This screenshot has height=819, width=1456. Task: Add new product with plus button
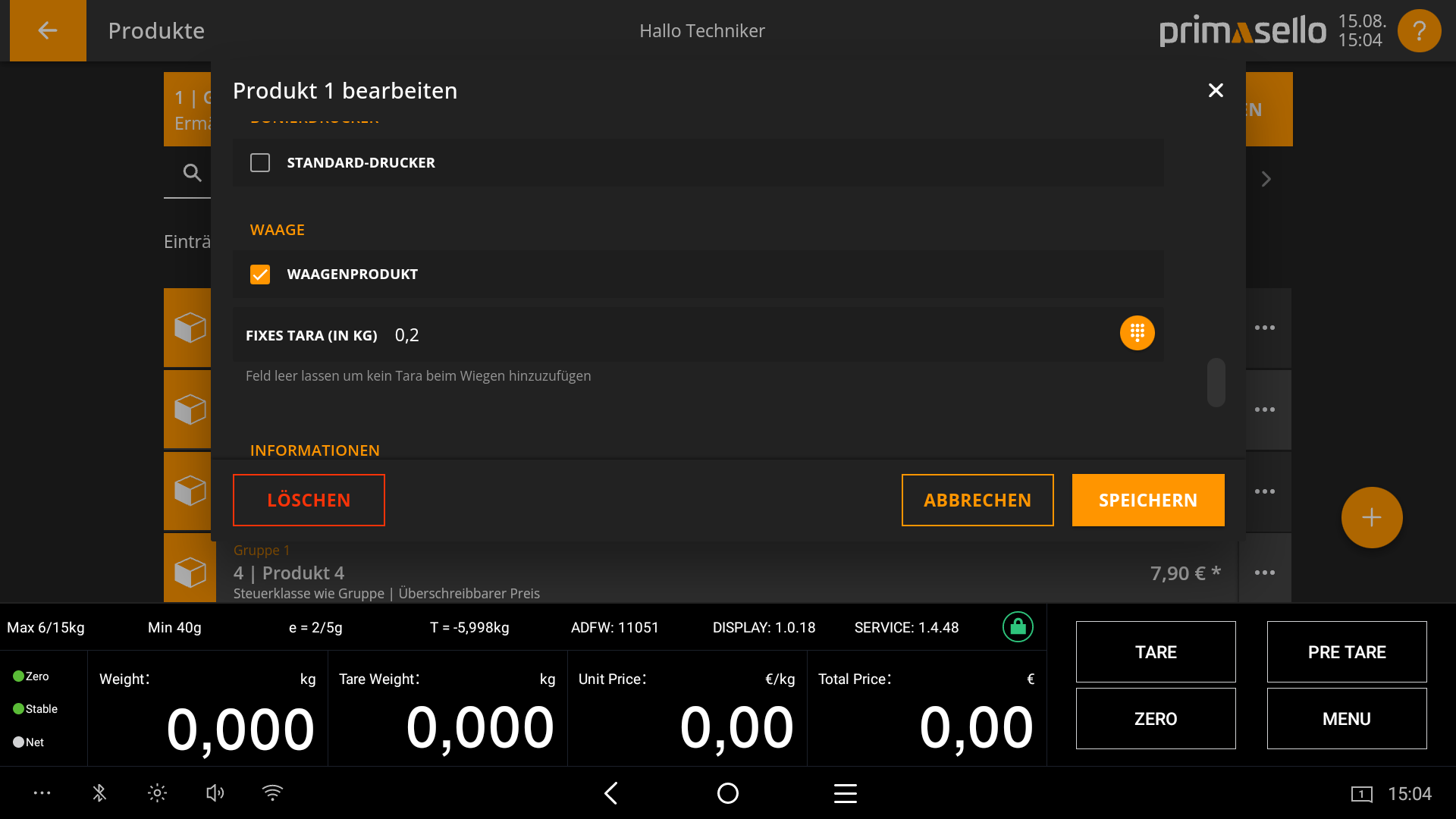pos(1371,518)
